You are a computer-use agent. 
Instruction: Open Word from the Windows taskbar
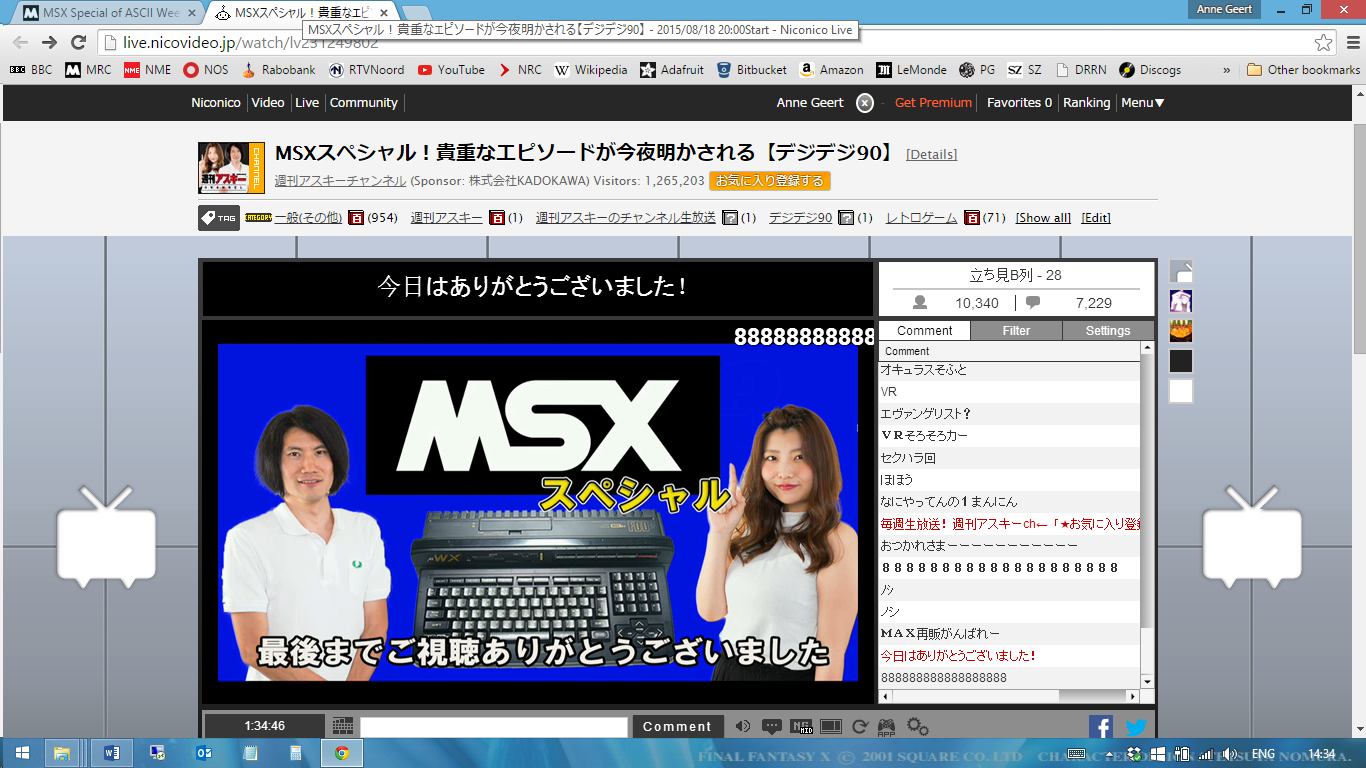tap(112, 753)
